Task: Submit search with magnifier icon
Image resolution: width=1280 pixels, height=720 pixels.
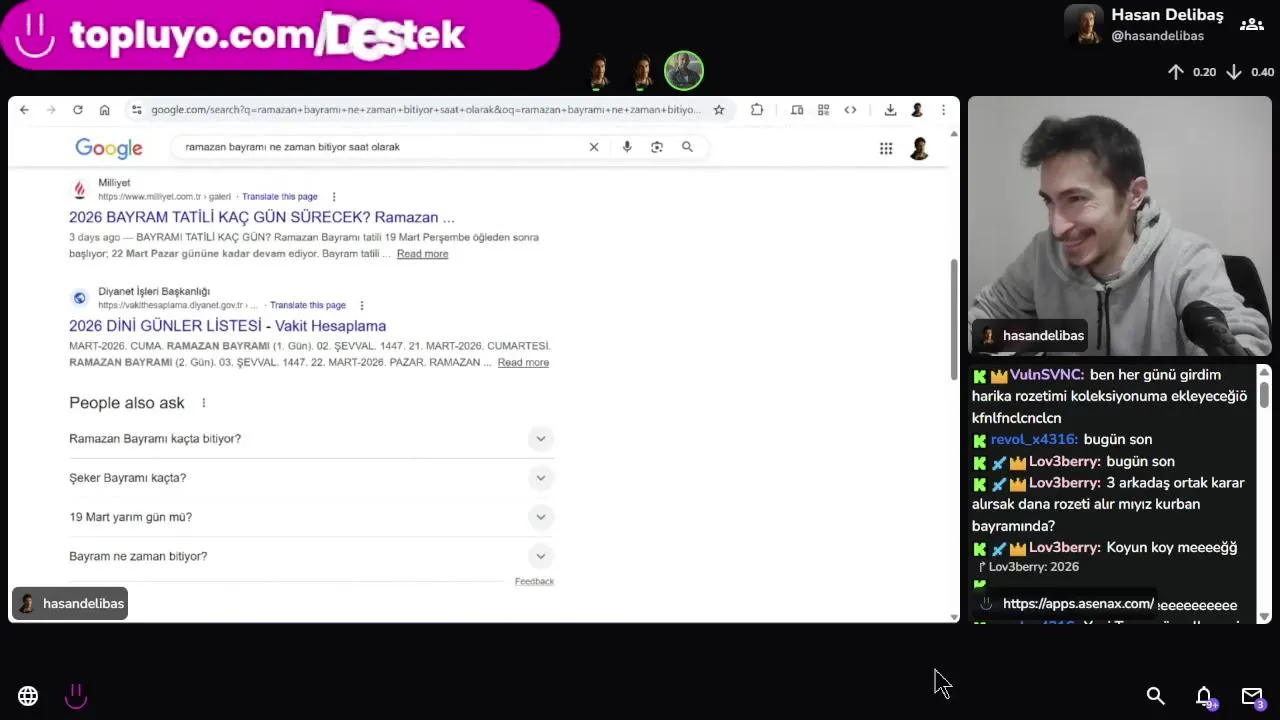Action: (x=687, y=147)
